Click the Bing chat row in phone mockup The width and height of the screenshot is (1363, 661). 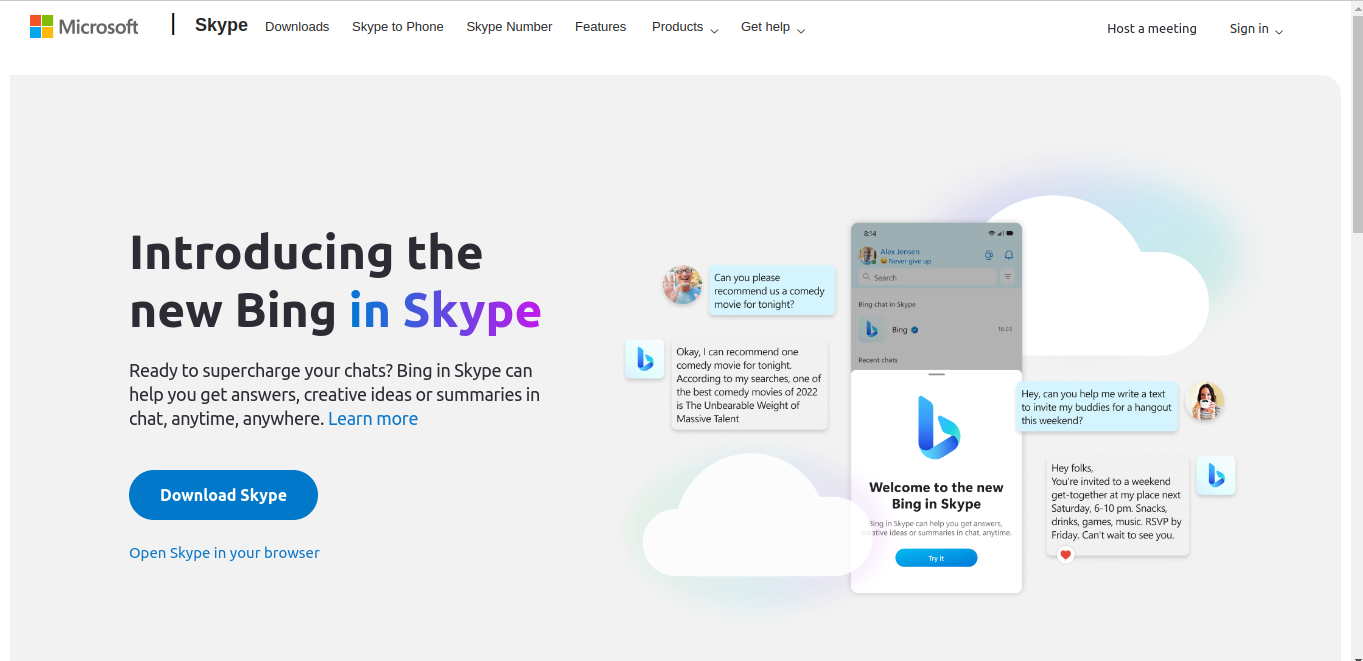(x=936, y=329)
